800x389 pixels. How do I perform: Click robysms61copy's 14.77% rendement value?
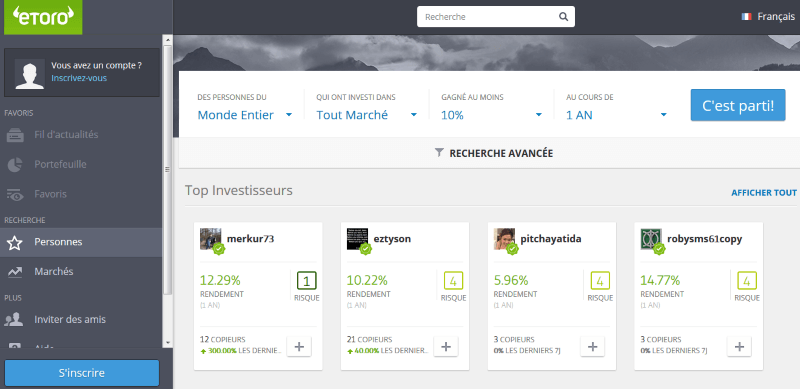[660, 280]
